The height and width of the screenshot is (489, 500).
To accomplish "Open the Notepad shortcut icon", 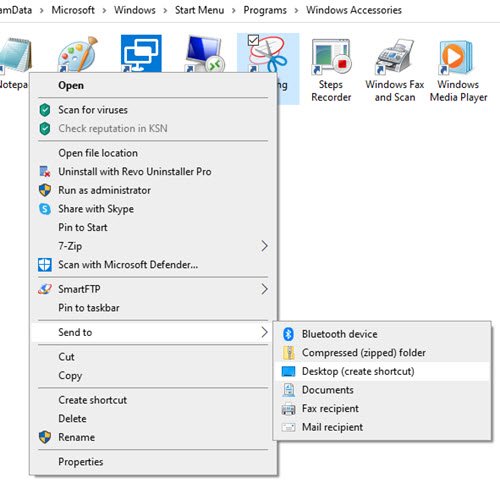I will [x=15, y=54].
